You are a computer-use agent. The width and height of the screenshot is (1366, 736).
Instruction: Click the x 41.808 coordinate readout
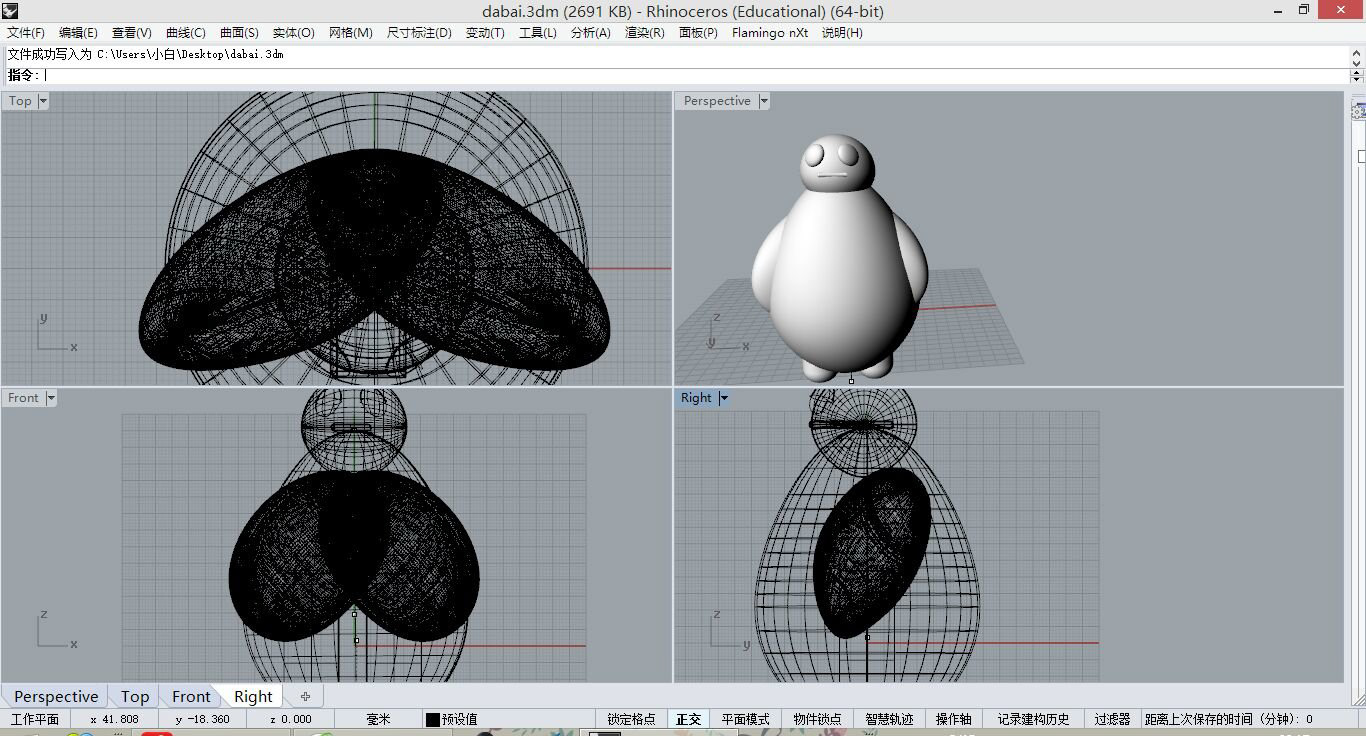(x=114, y=719)
